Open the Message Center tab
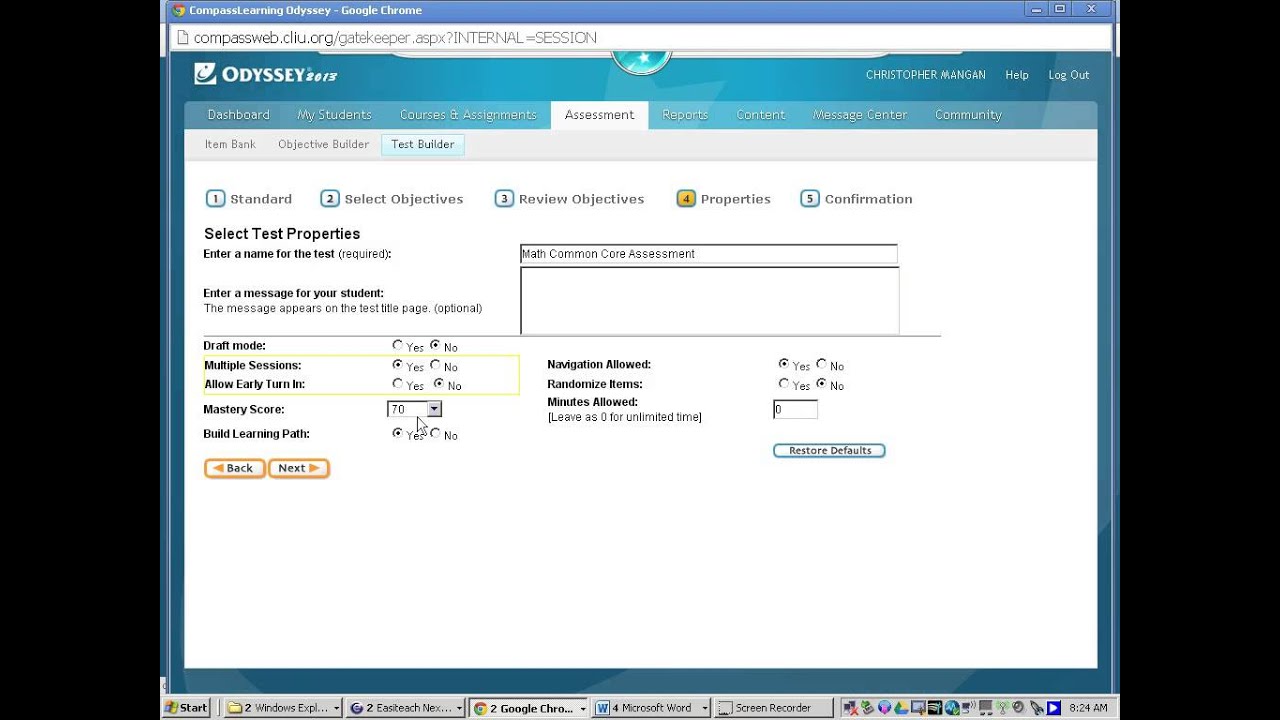Screen dimensions: 1280x720 pyautogui.click(x=860, y=115)
